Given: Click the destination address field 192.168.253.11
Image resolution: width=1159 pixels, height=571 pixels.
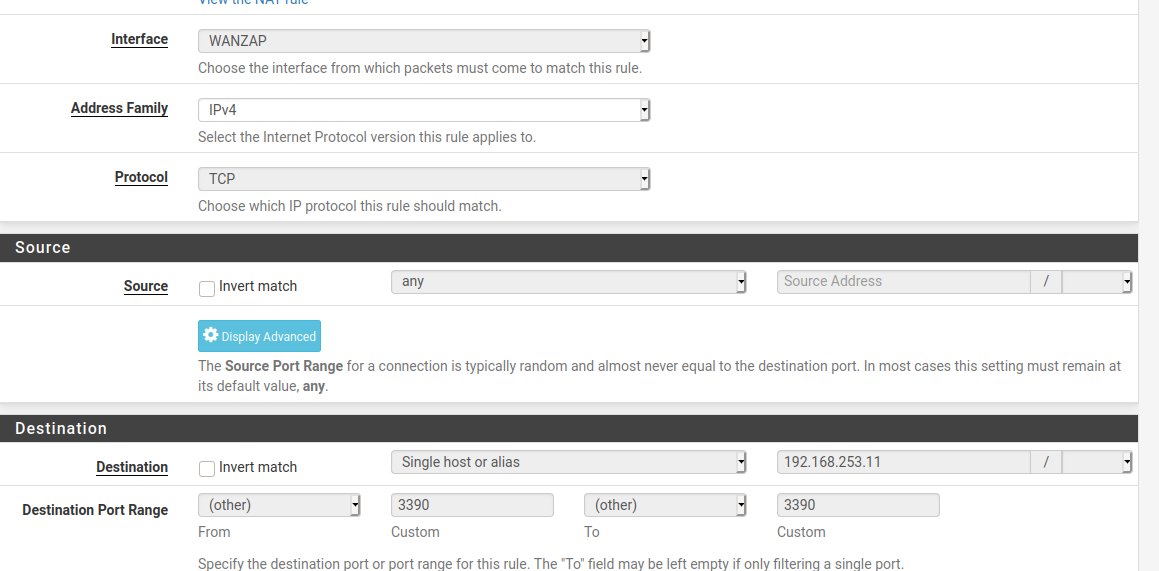Looking at the screenshot, I should (x=903, y=462).
